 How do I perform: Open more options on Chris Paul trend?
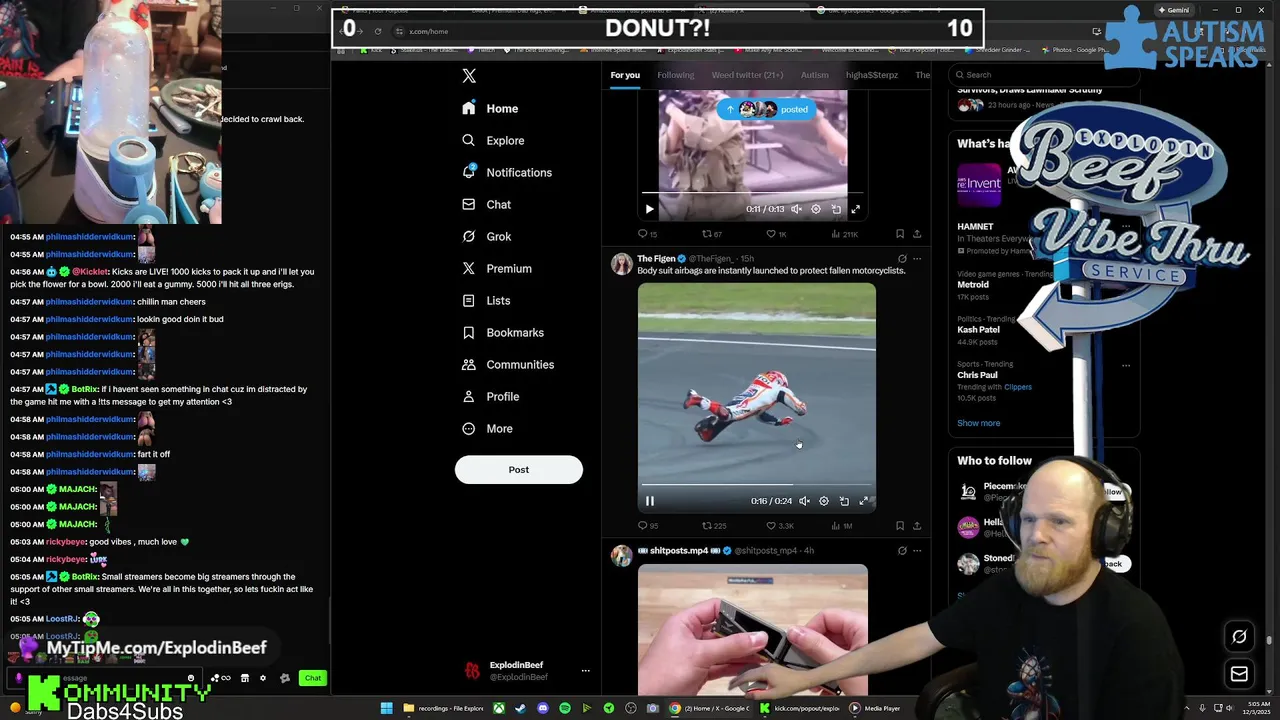[x=1126, y=365]
